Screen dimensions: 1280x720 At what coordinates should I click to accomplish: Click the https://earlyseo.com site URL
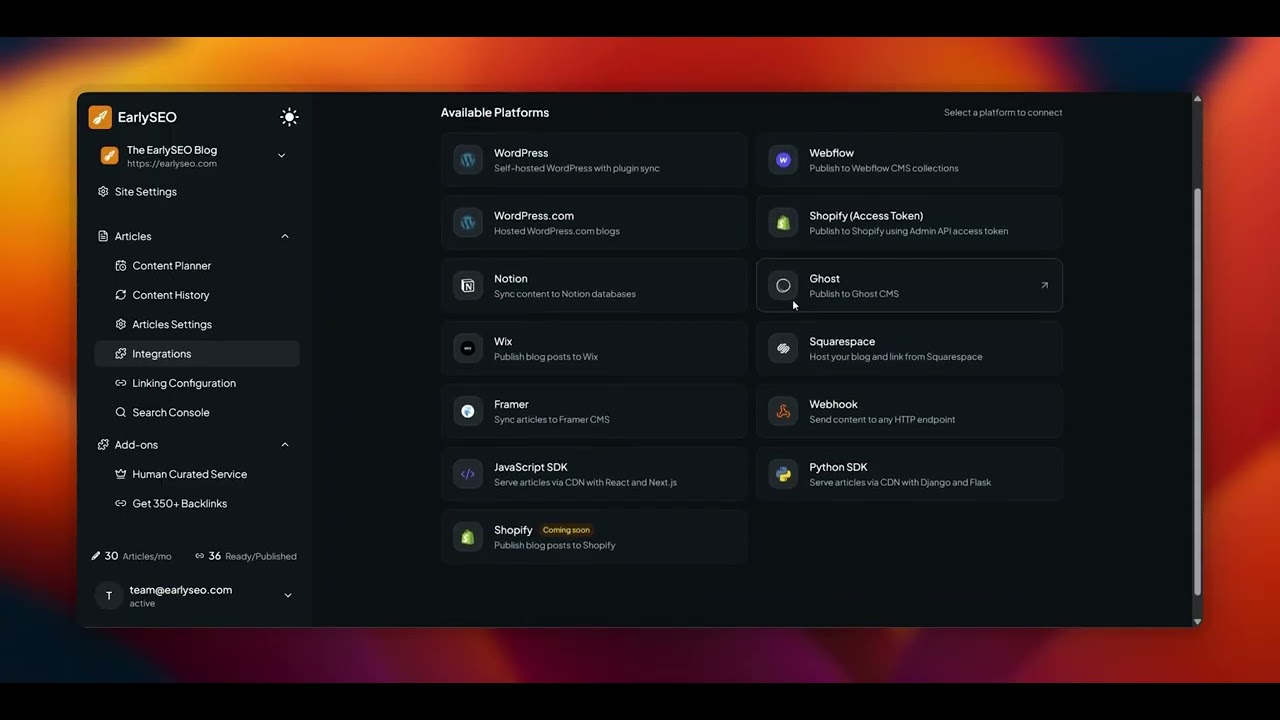172,164
